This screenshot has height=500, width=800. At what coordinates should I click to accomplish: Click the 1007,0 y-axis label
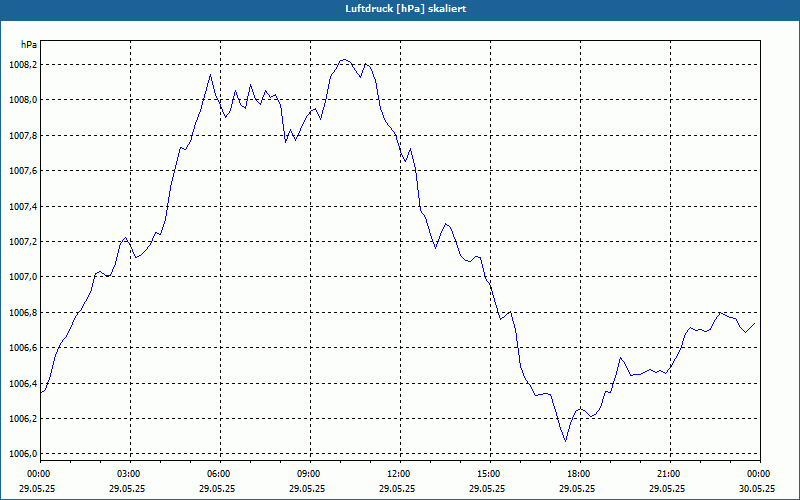tap(23, 277)
